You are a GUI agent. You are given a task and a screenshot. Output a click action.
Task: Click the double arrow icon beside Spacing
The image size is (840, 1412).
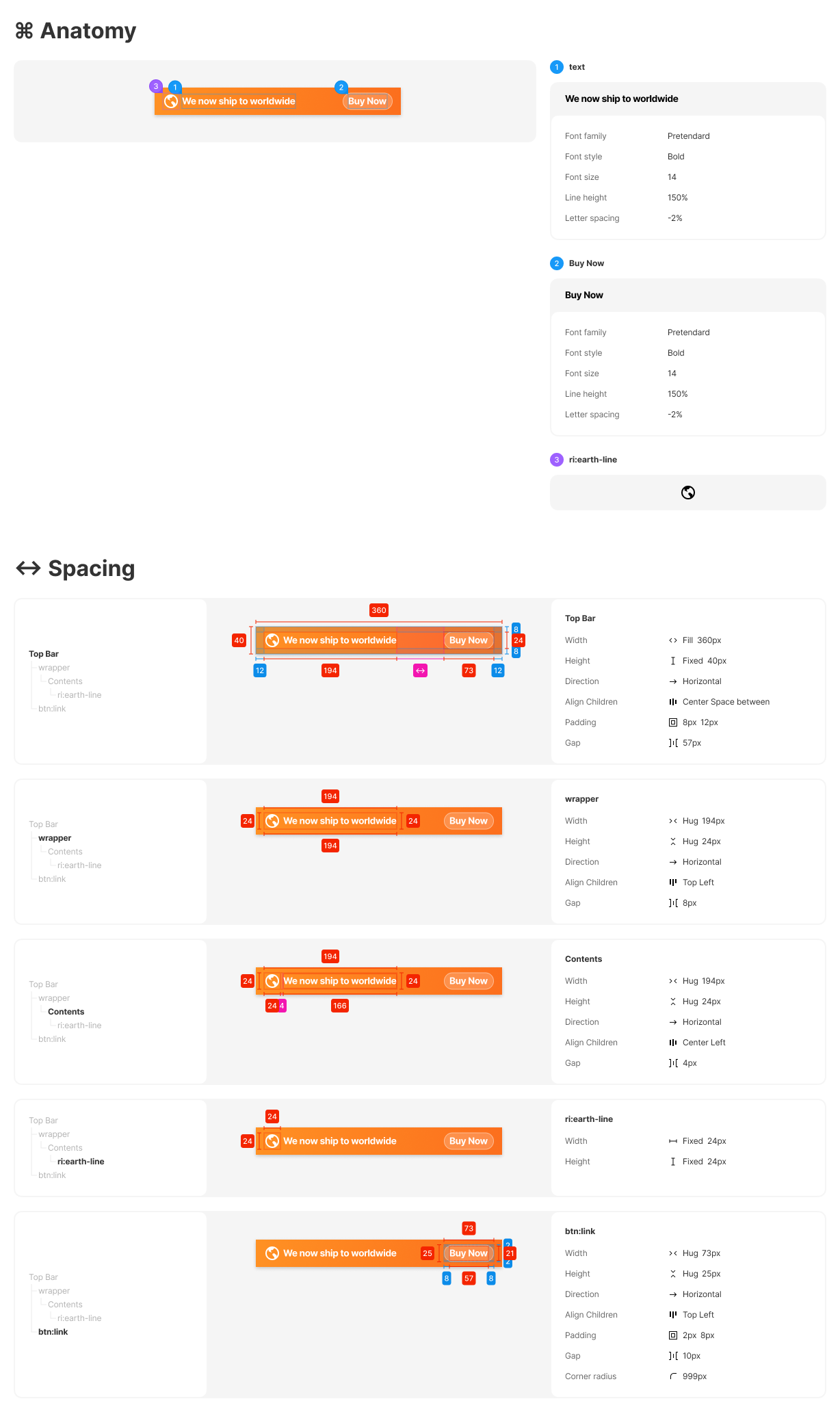tap(28, 568)
